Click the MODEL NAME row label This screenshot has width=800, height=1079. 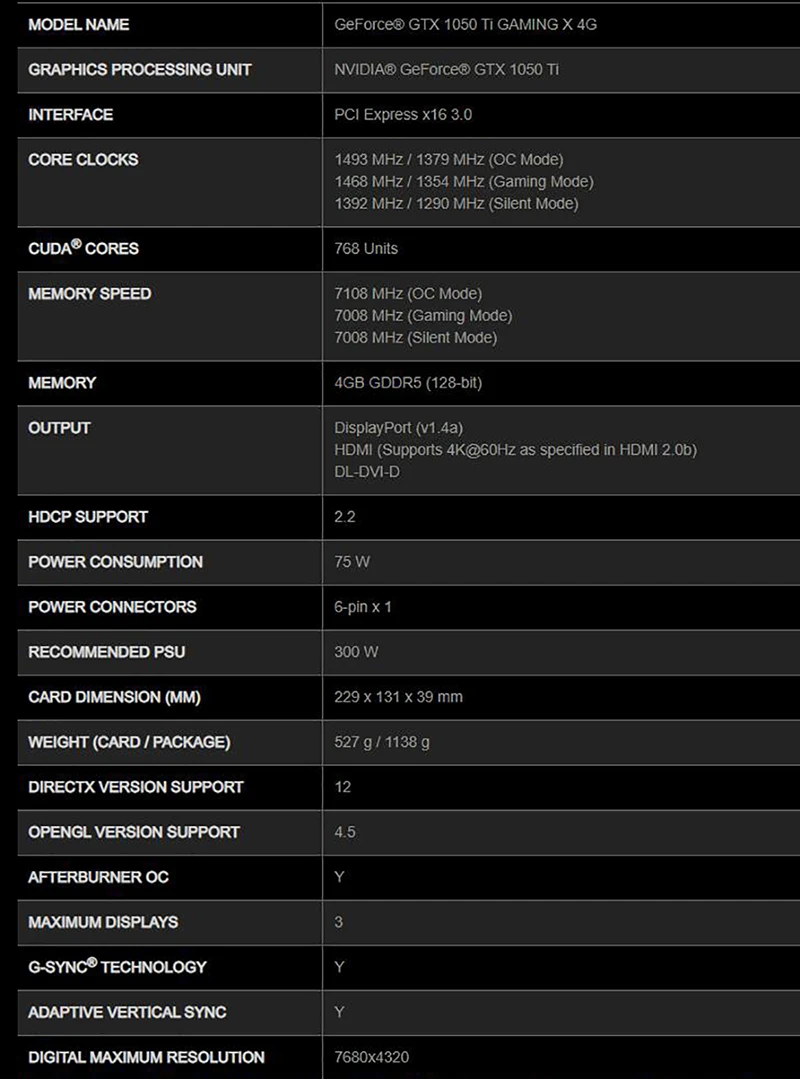pyautogui.click(x=79, y=24)
